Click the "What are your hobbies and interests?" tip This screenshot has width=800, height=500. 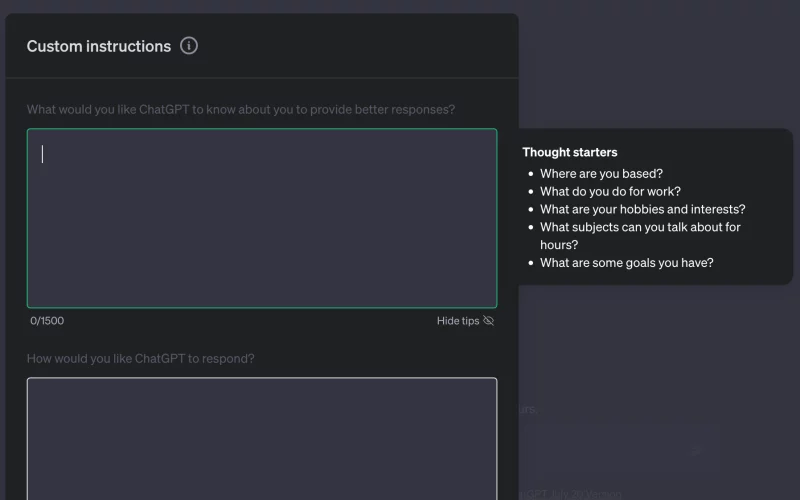[x=643, y=209]
